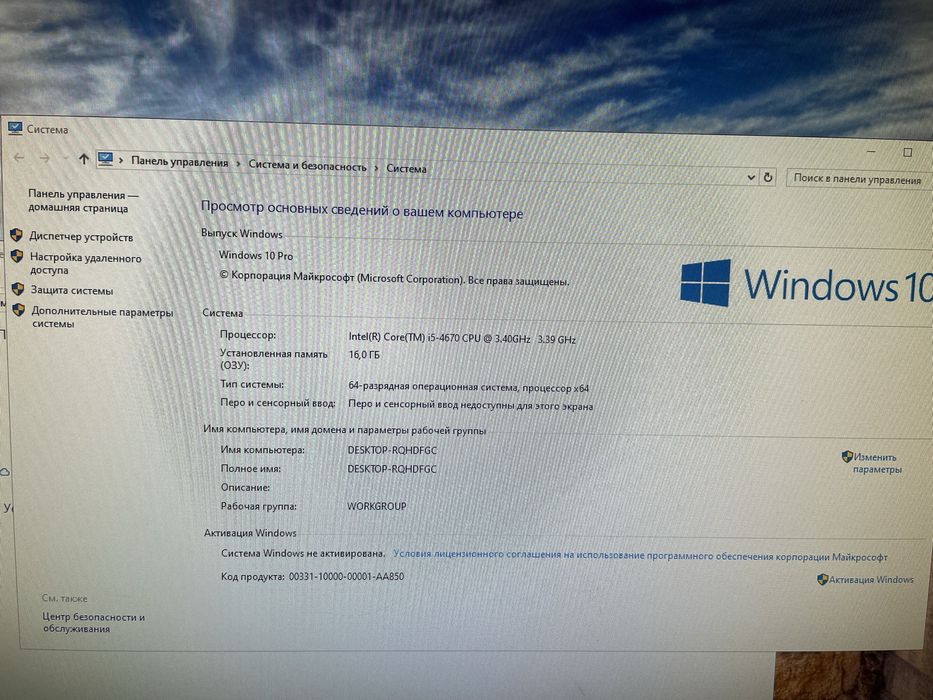
Task: Click the Просмотр основных сведений heading
Action: coord(362,210)
